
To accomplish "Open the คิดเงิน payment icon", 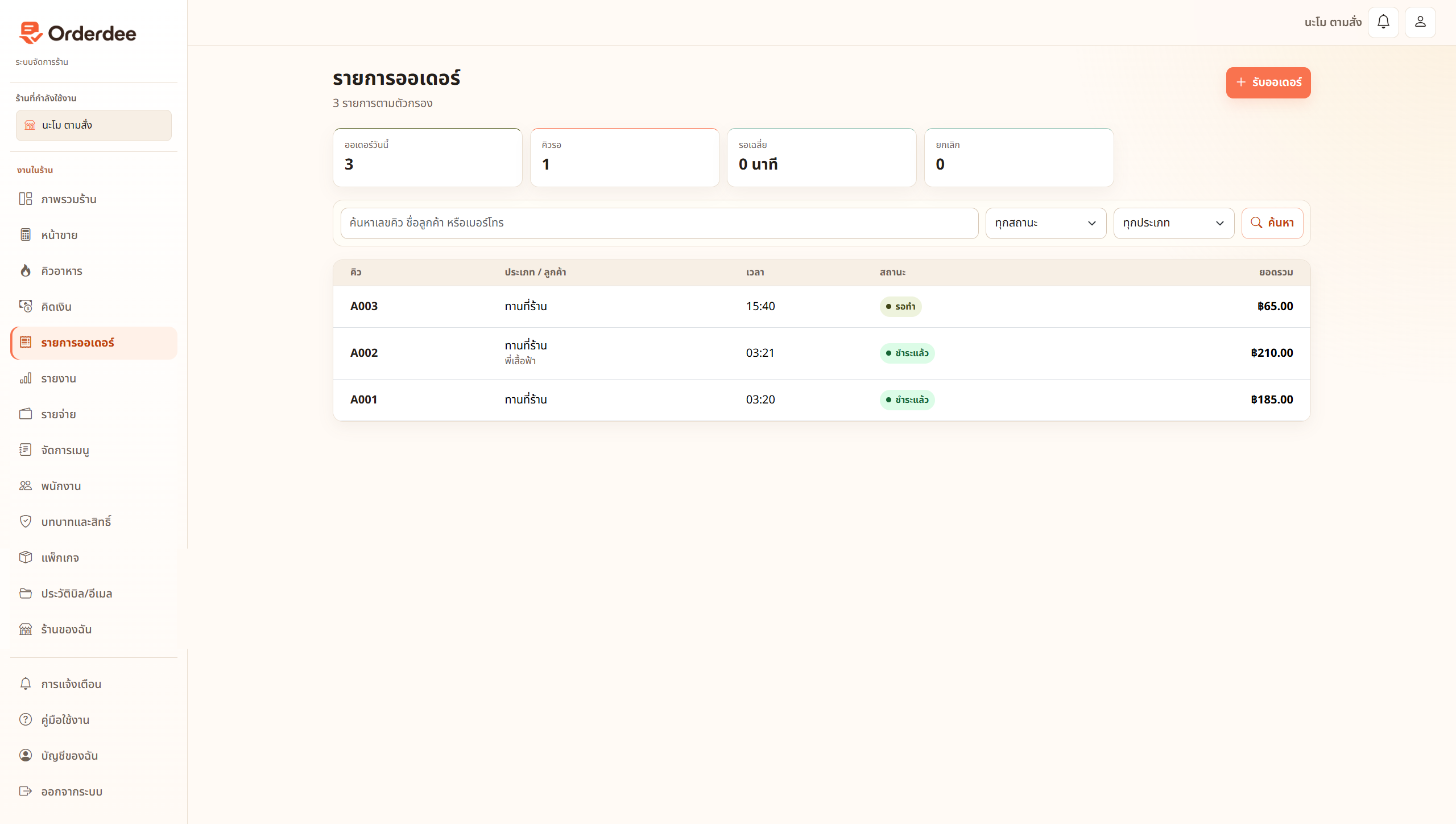I will coord(26,306).
